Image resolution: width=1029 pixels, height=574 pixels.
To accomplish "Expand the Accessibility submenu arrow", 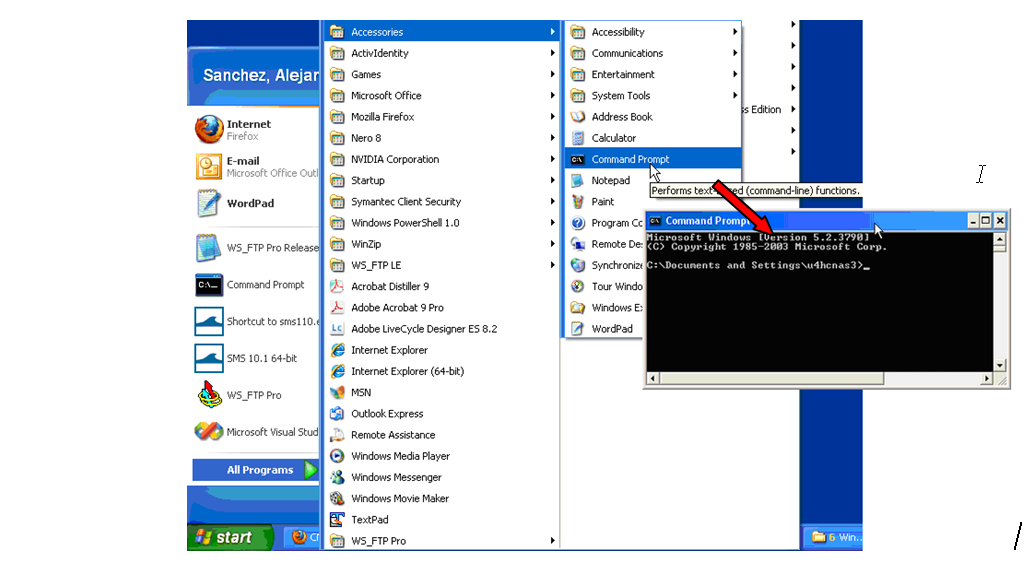I will tap(735, 31).
